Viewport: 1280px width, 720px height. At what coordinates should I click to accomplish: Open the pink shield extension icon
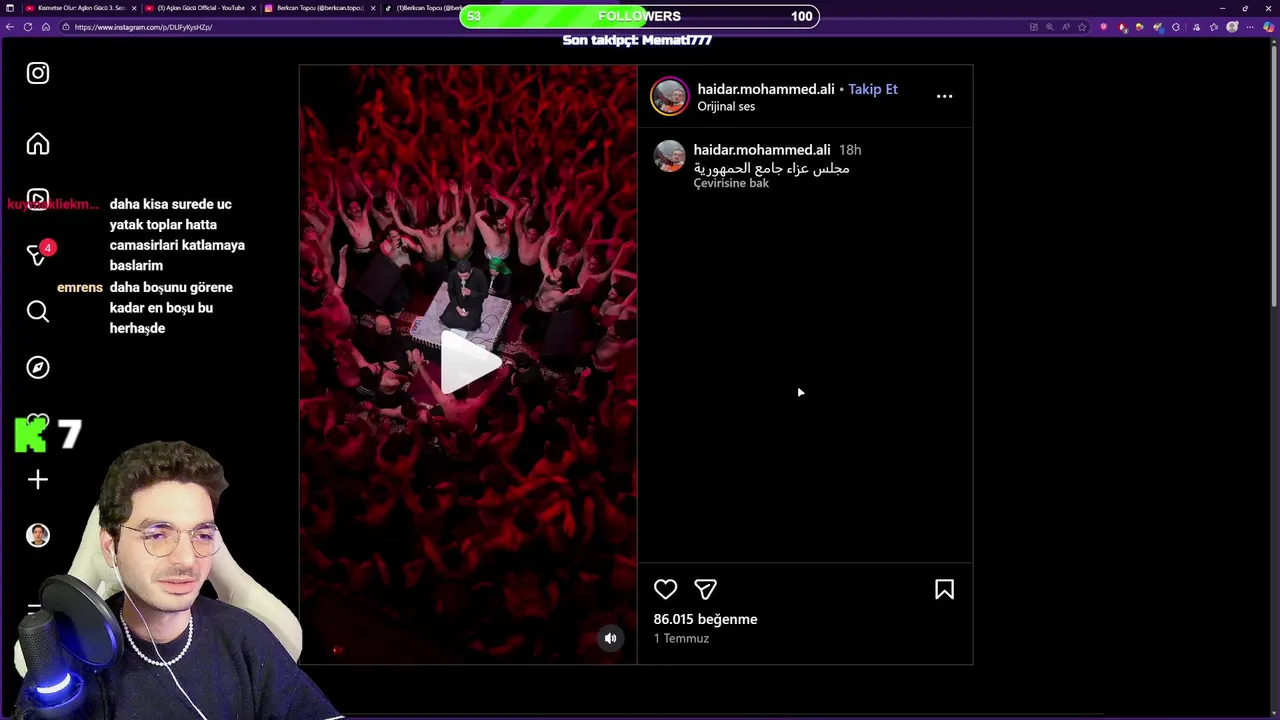[1103, 27]
